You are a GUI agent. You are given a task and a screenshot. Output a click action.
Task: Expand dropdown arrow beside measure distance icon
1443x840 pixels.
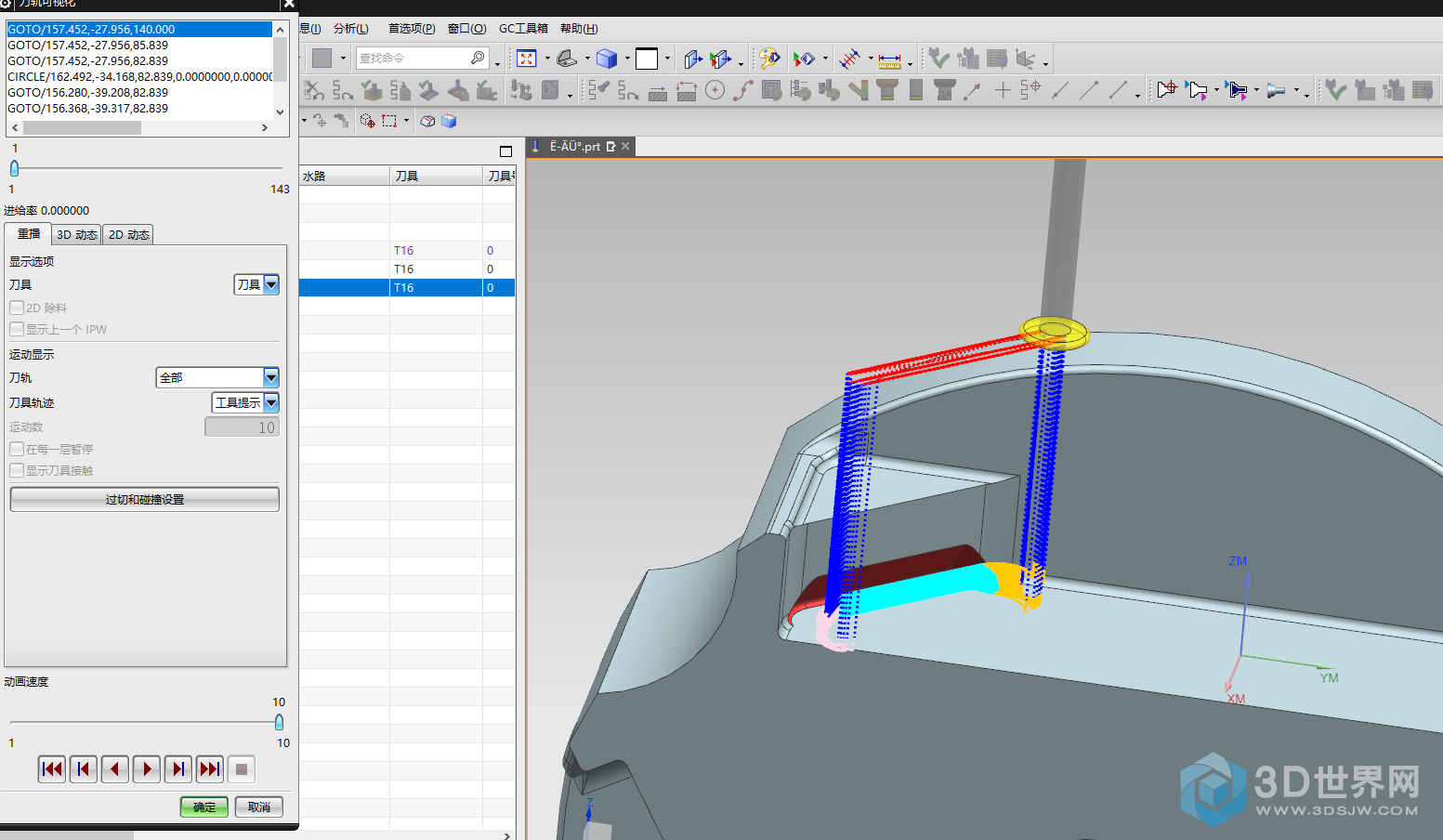tap(910, 62)
